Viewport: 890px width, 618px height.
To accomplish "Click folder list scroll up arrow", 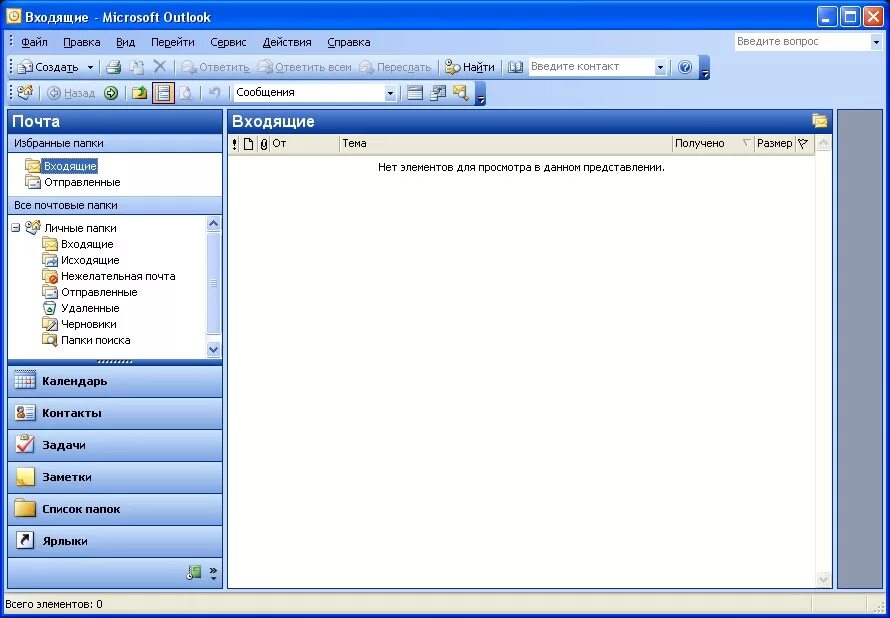I will point(213,224).
